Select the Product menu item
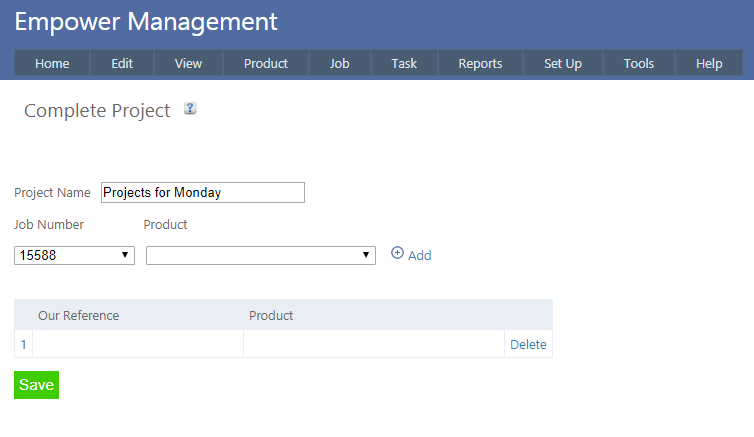 coord(266,63)
